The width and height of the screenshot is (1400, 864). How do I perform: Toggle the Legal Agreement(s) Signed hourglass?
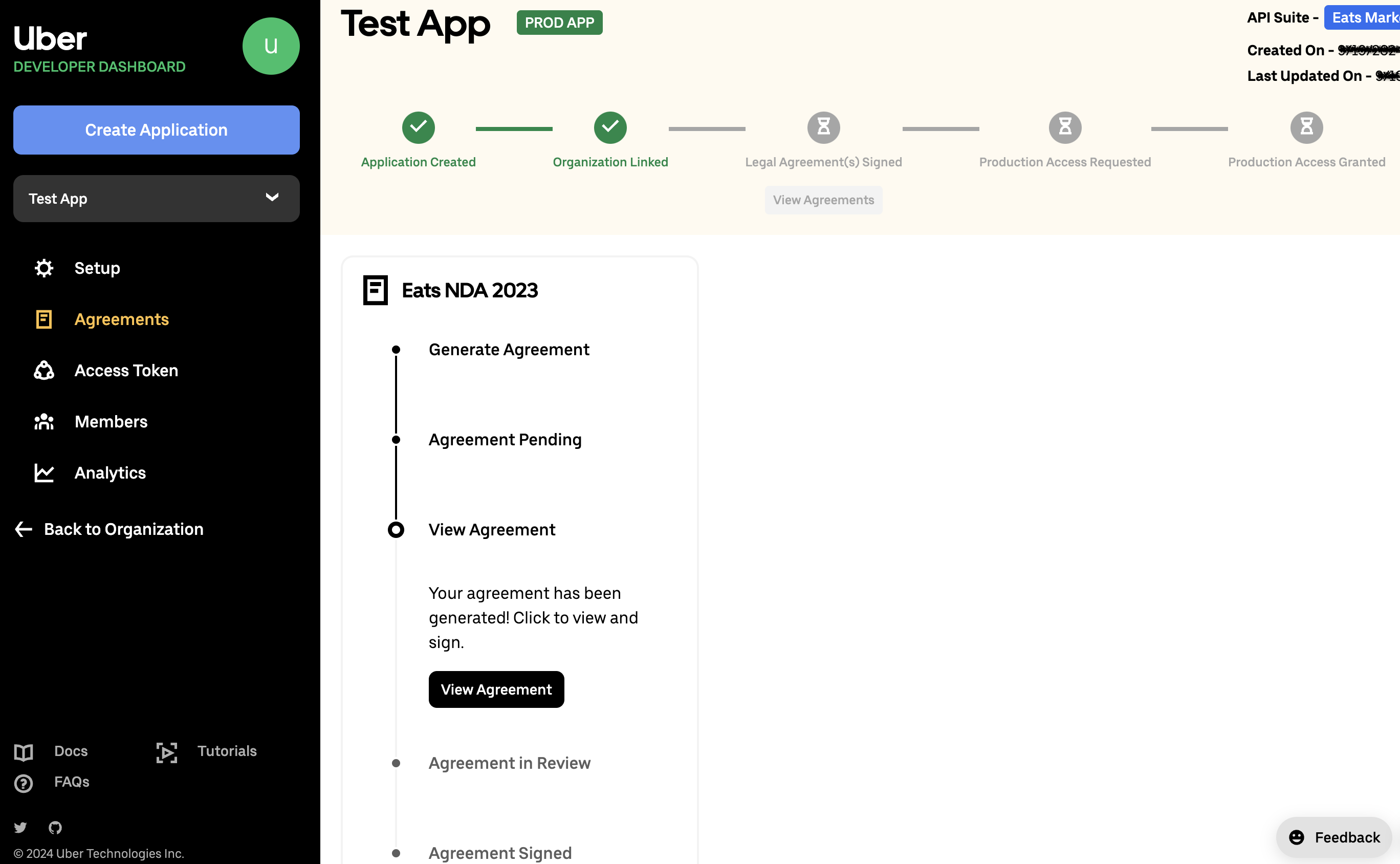pyautogui.click(x=824, y=127)
